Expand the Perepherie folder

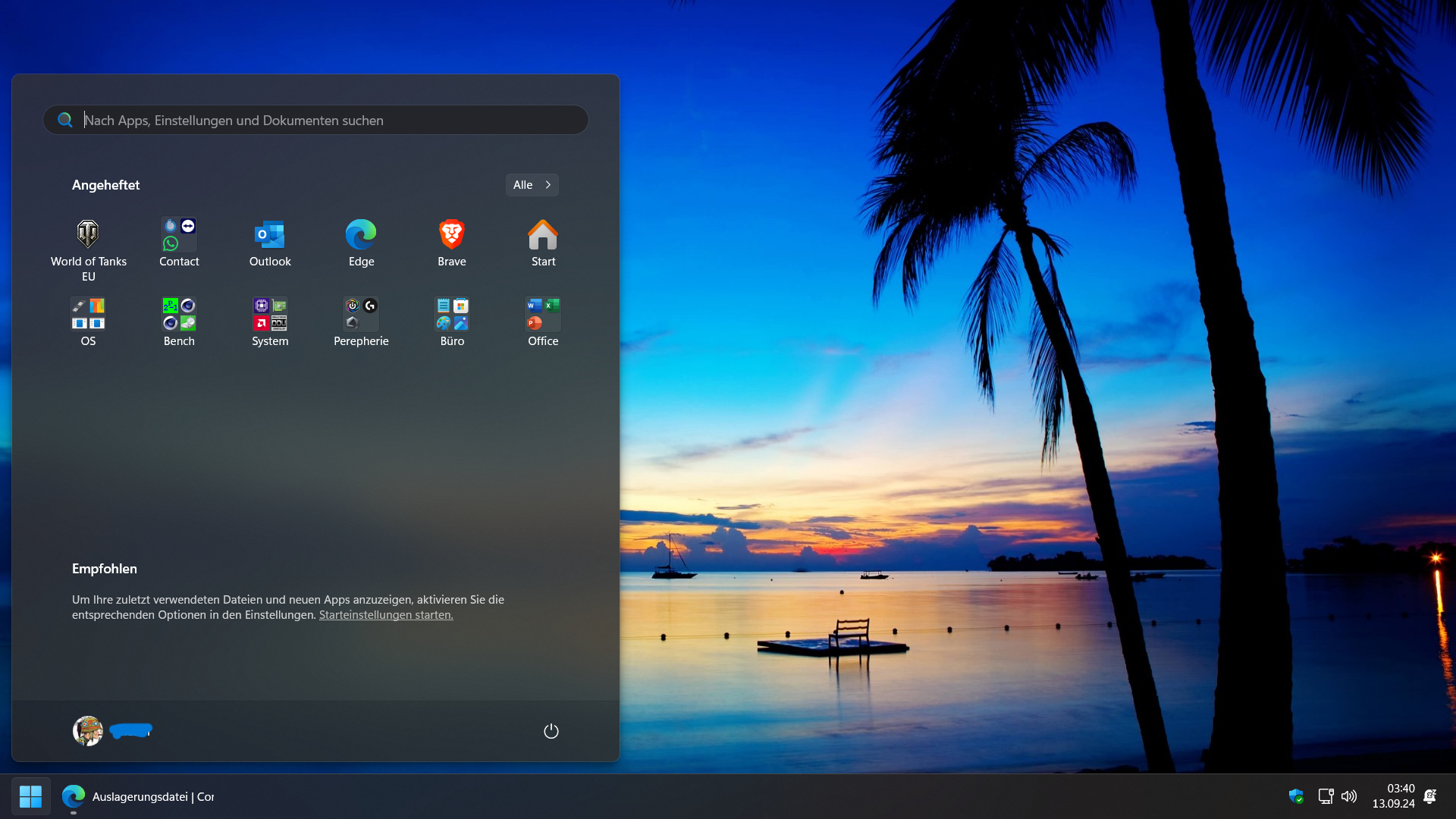361,315
